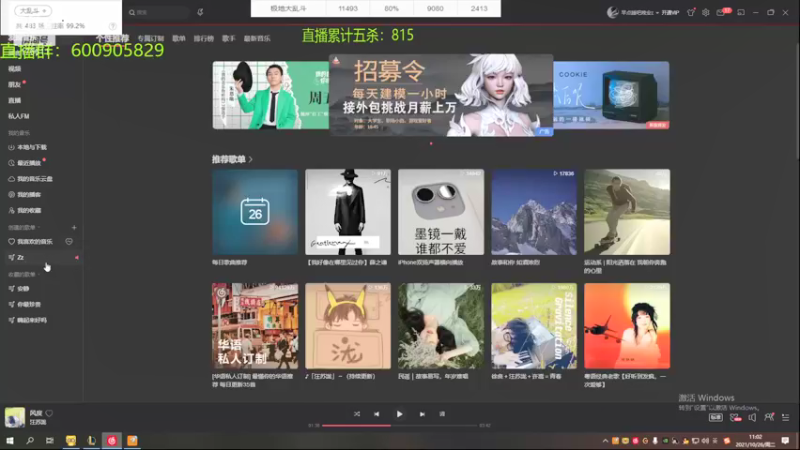
Task: Skip to the next track
Action: (422, 414)
